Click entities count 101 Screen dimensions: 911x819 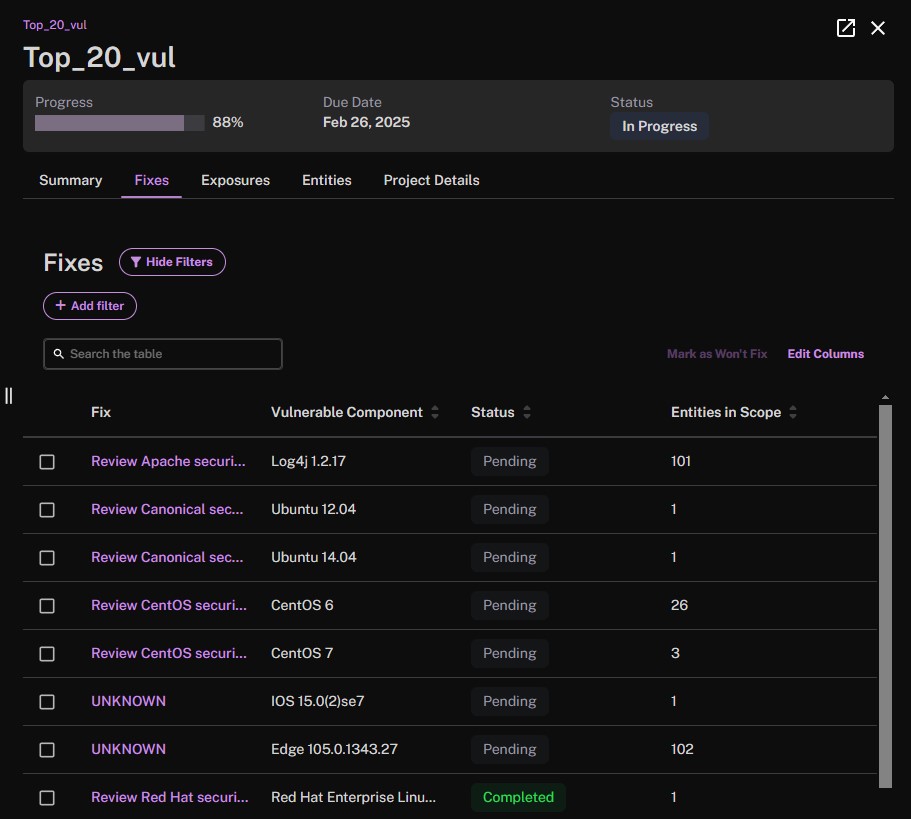click(680, 461)
